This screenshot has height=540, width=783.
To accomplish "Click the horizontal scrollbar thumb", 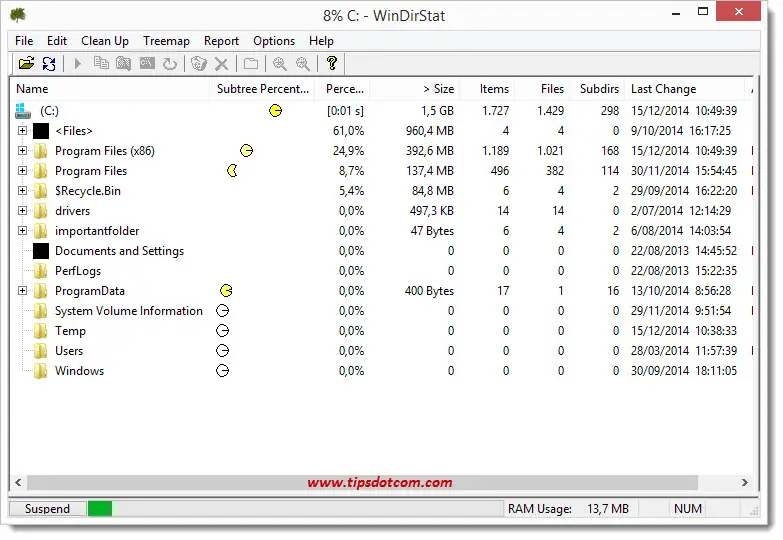I will click(x=363, y=483).
